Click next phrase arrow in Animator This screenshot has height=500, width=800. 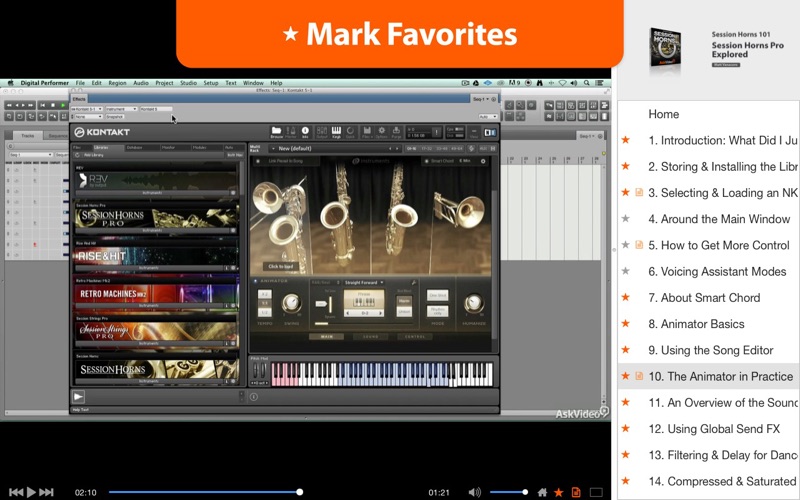click(380, 313)
